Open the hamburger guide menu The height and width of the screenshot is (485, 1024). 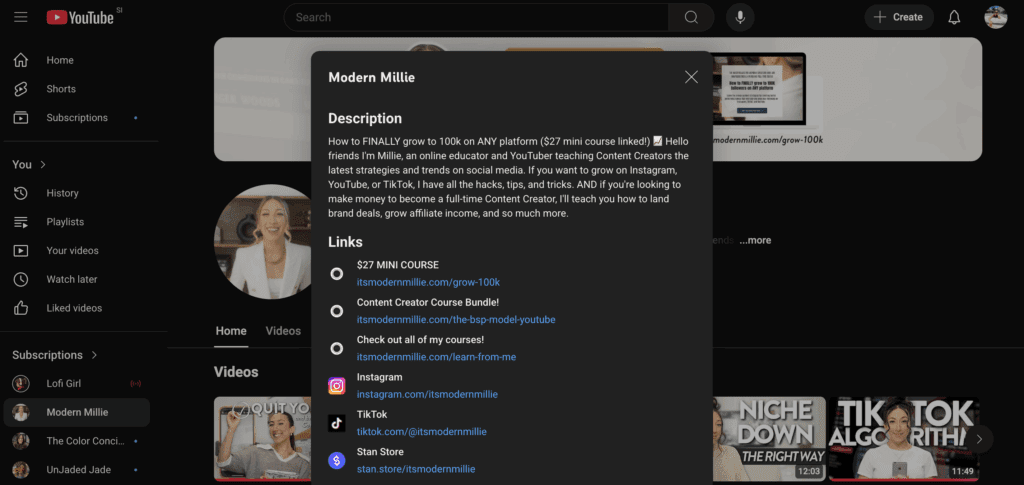click(20, 17)
